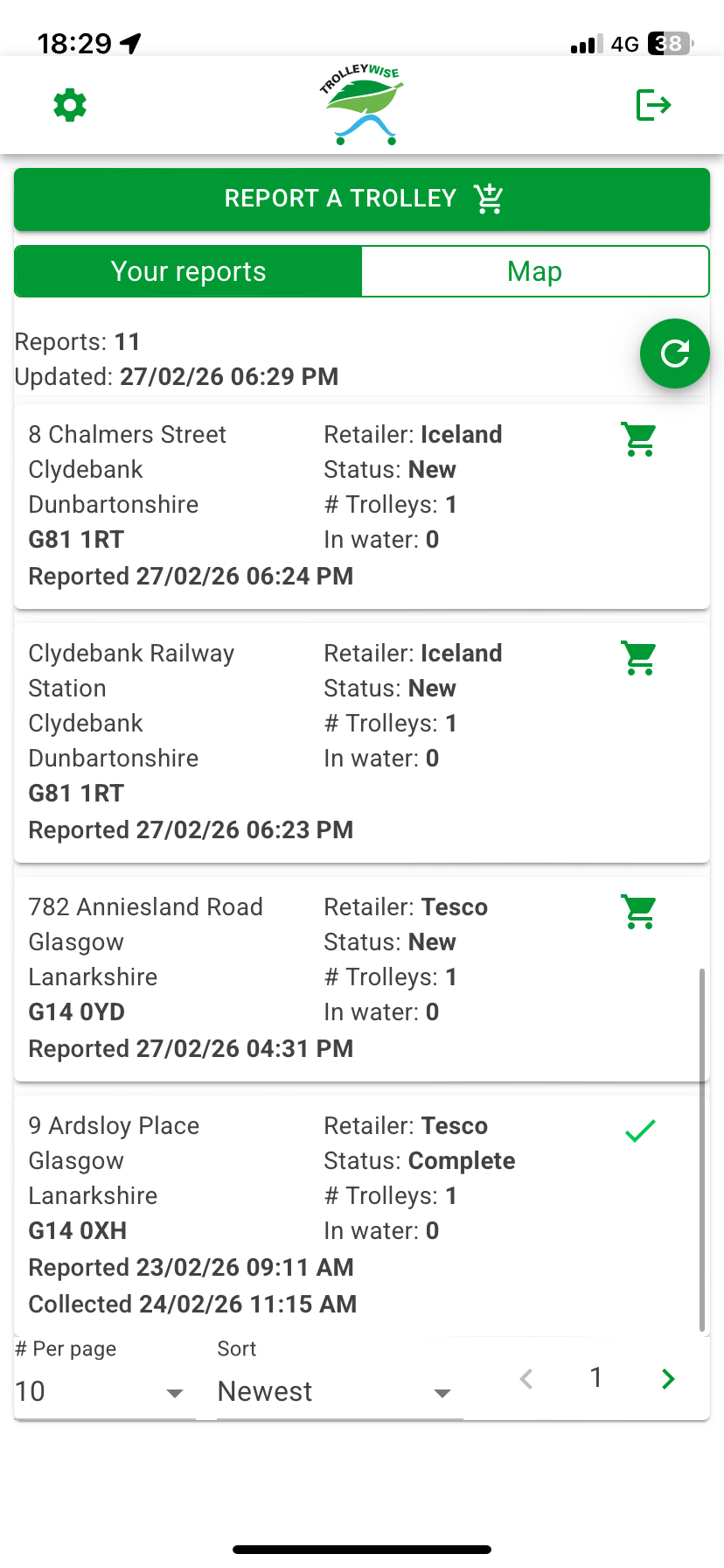Image resolution: width=724 pixels, height=1568 pixels.
Task: Go to the previous page arrow
Action: pyautogui.click(x=526, y=1379)
